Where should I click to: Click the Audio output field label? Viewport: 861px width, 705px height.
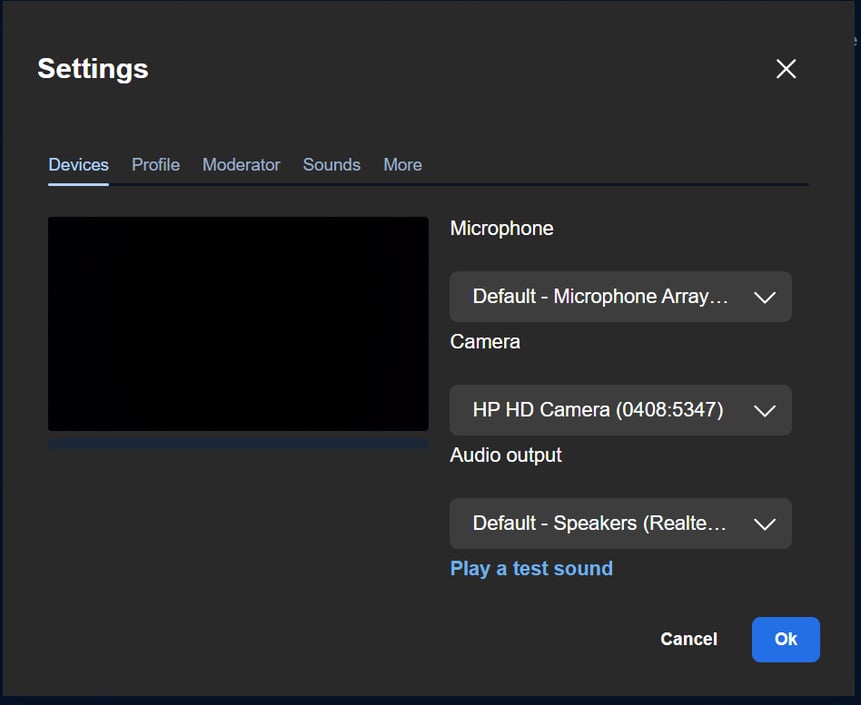(505, 455)
